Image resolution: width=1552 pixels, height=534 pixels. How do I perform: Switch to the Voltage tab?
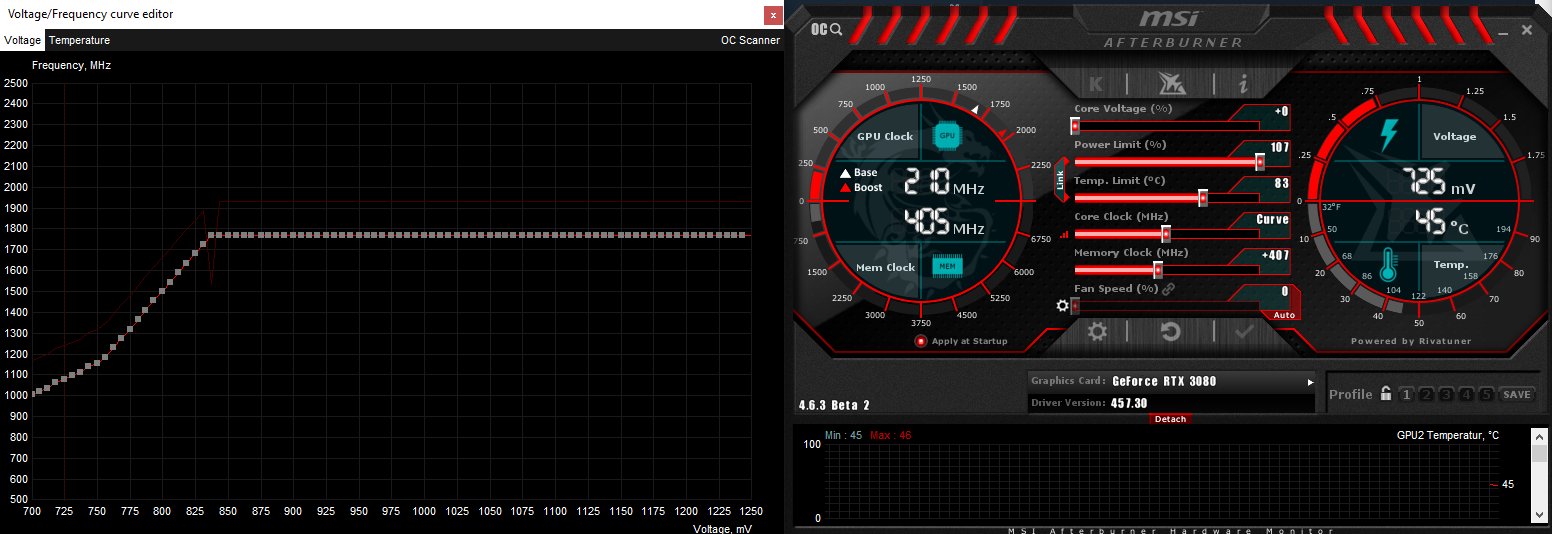tap(22, 40)
